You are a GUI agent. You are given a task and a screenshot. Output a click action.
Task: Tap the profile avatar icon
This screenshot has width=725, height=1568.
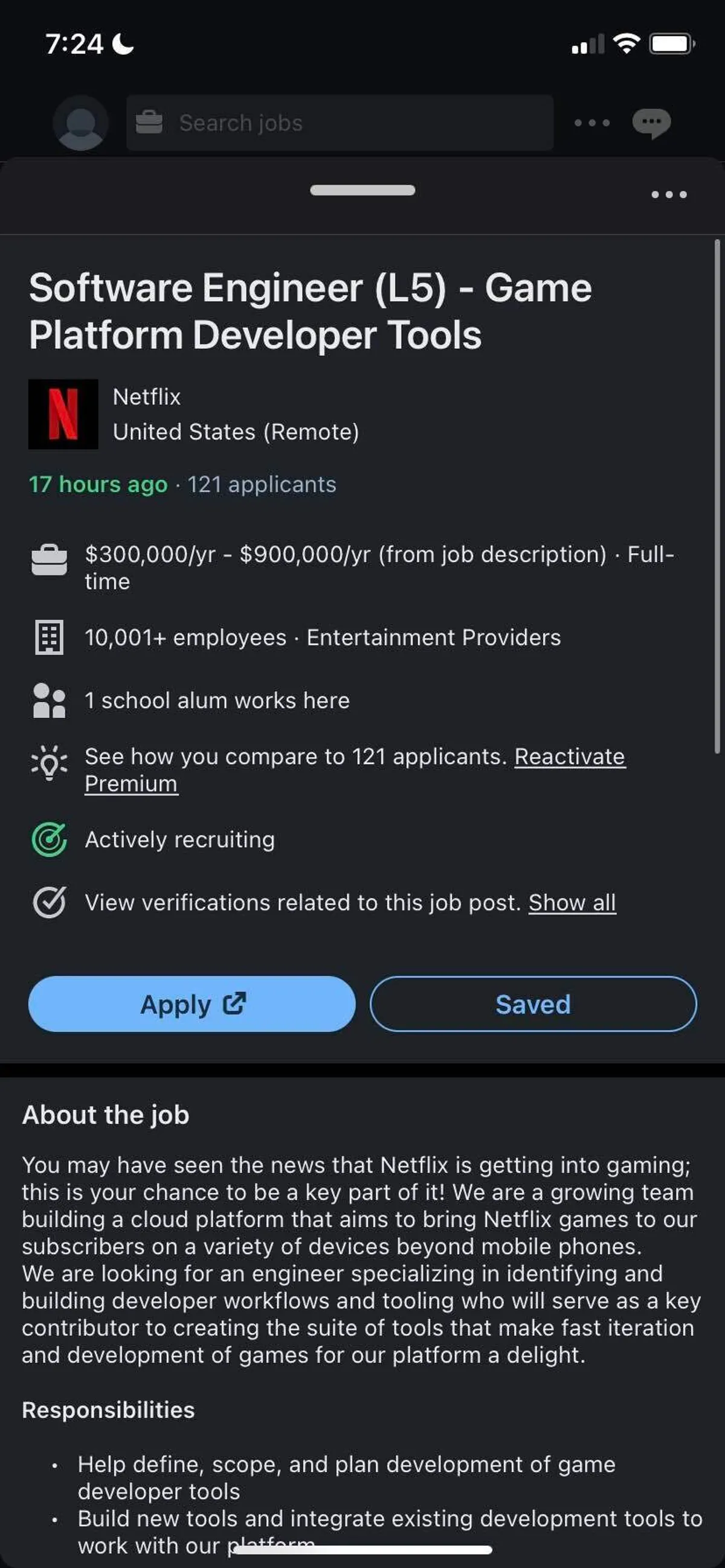click(80, 123)
